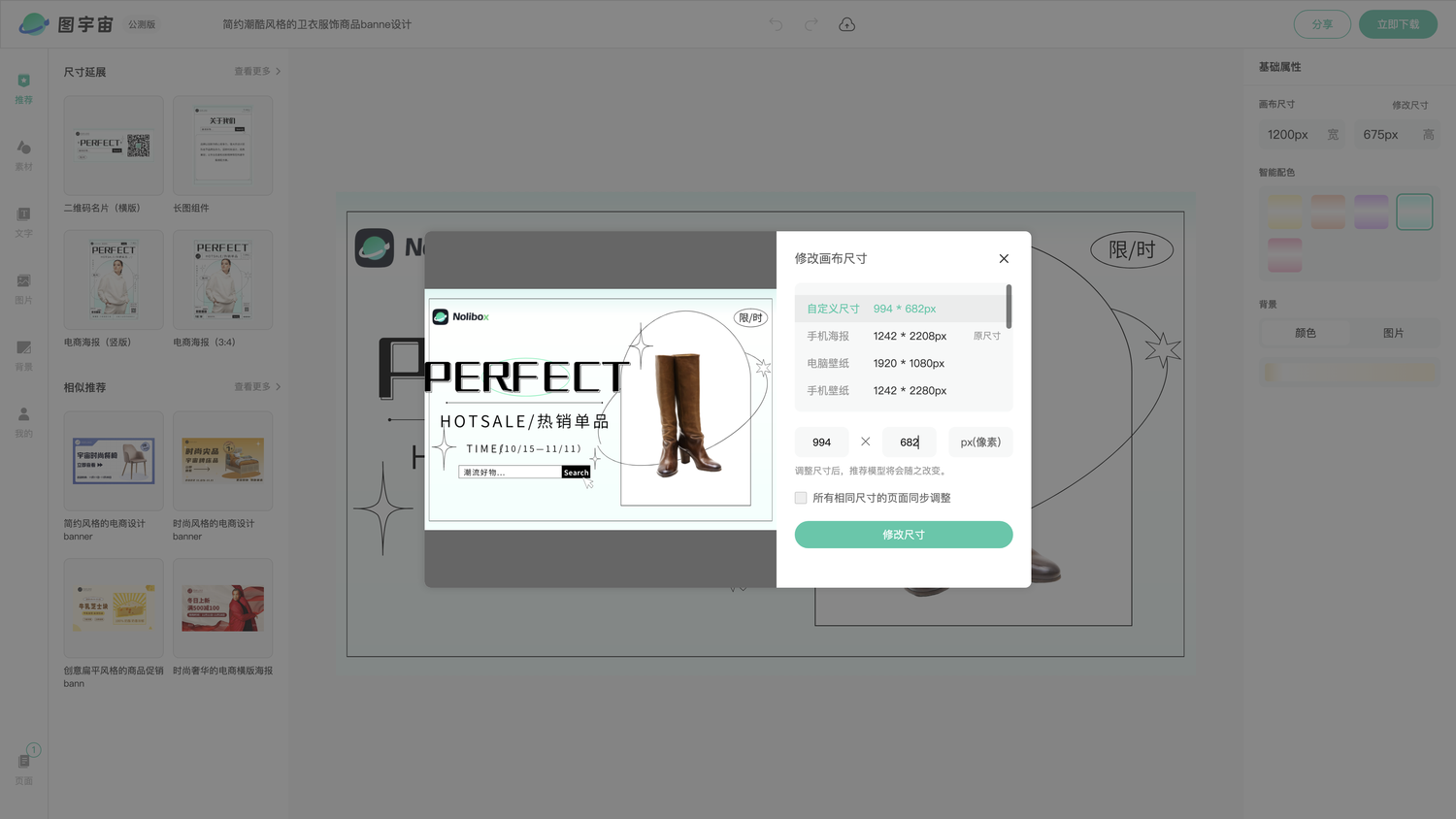The height and width of the screenshot is (819, 1456).
Task: Click the aspect lock icon between dimensions
Action: point(865,442)
